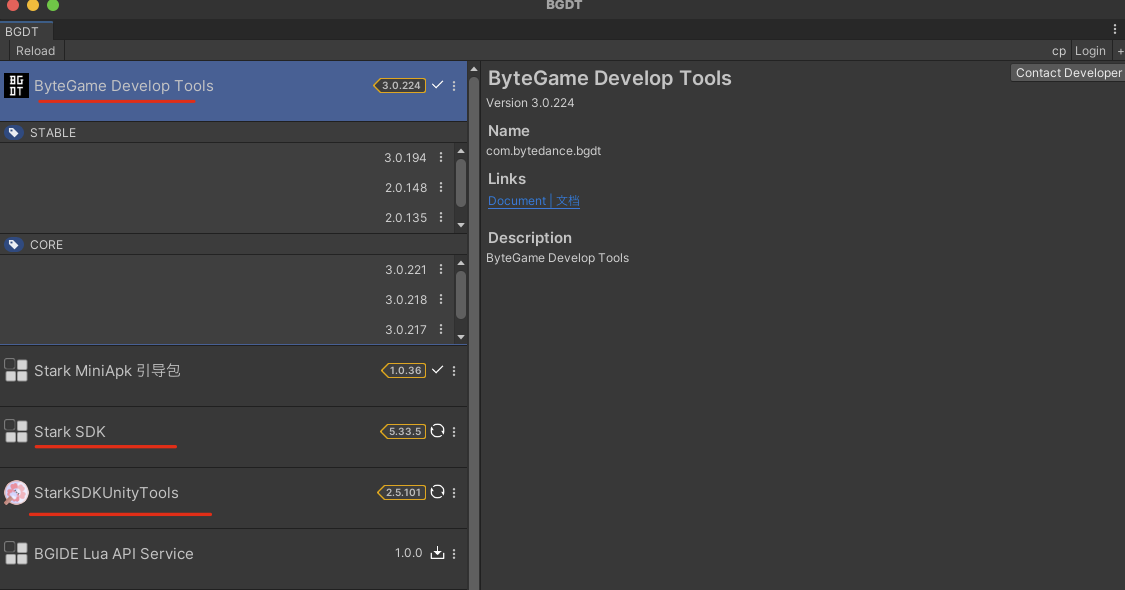Screen dimensions: 1125x590
Task: Click the Stark MiniApk package icon
Action: 16,370
